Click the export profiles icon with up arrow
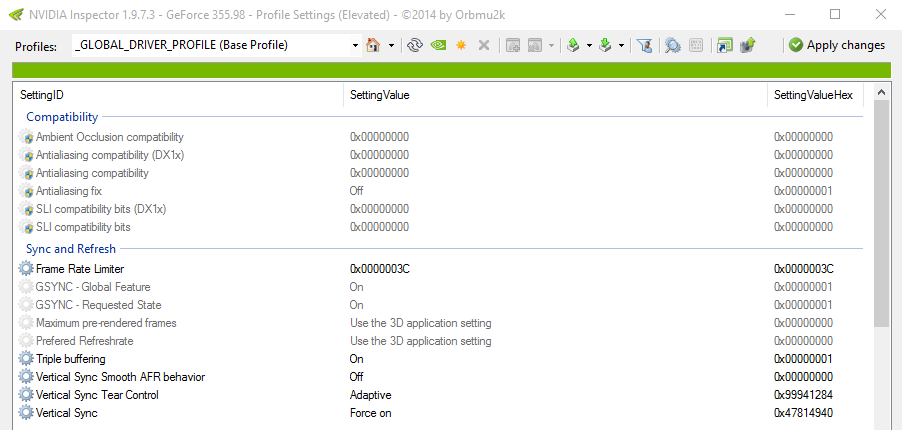Screen dimensions: 902x430 click(x=573, y=45)
